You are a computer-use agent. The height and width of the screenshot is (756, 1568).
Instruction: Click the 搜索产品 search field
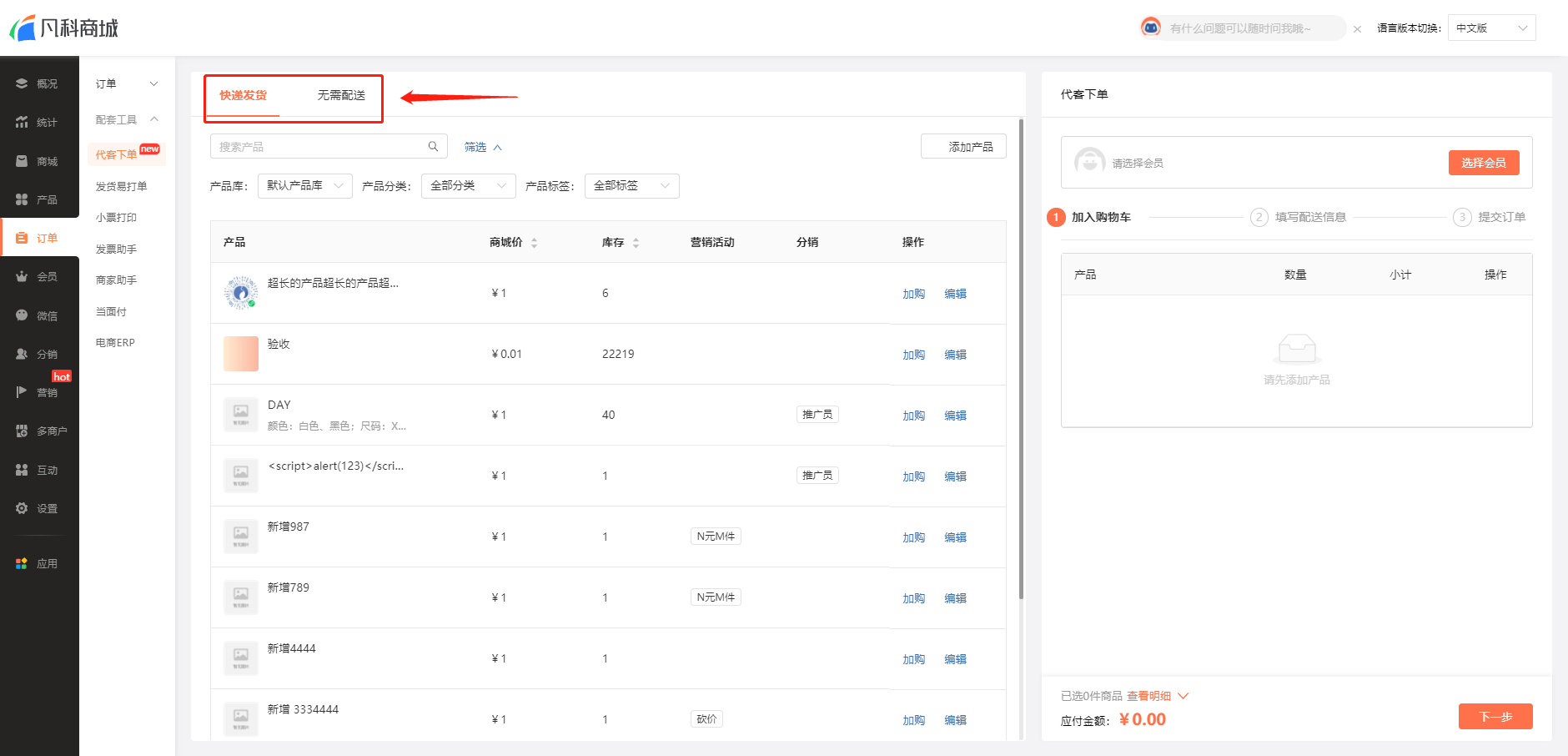pyautogui.click(x=329, y=146)
